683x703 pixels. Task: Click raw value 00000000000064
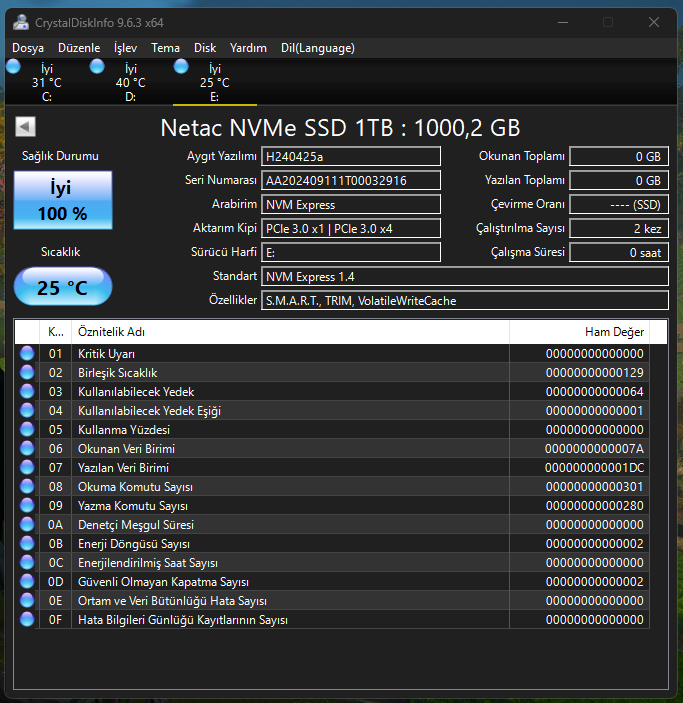[594, 391]
